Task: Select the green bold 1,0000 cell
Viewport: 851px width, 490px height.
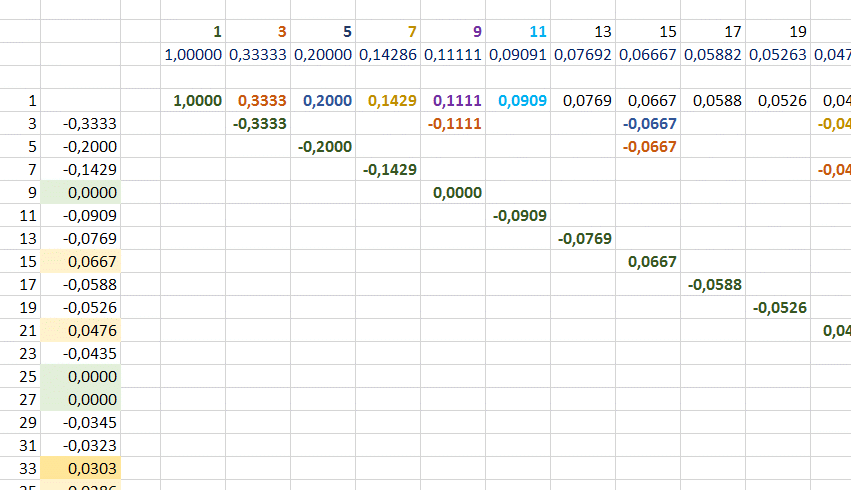Action: (x=193, y=100)
